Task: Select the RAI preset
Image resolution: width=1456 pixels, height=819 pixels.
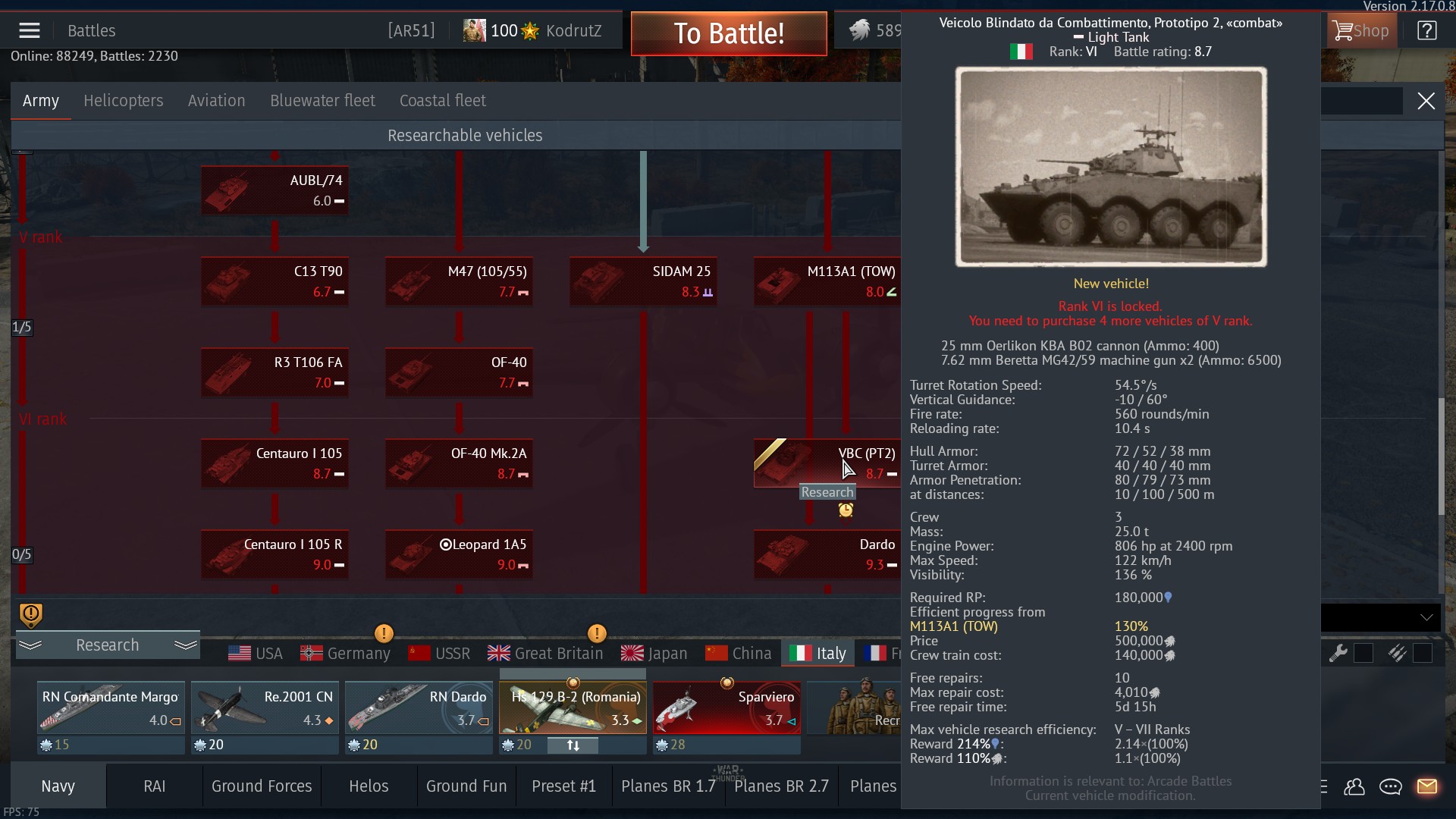Action: click(155, 786)
